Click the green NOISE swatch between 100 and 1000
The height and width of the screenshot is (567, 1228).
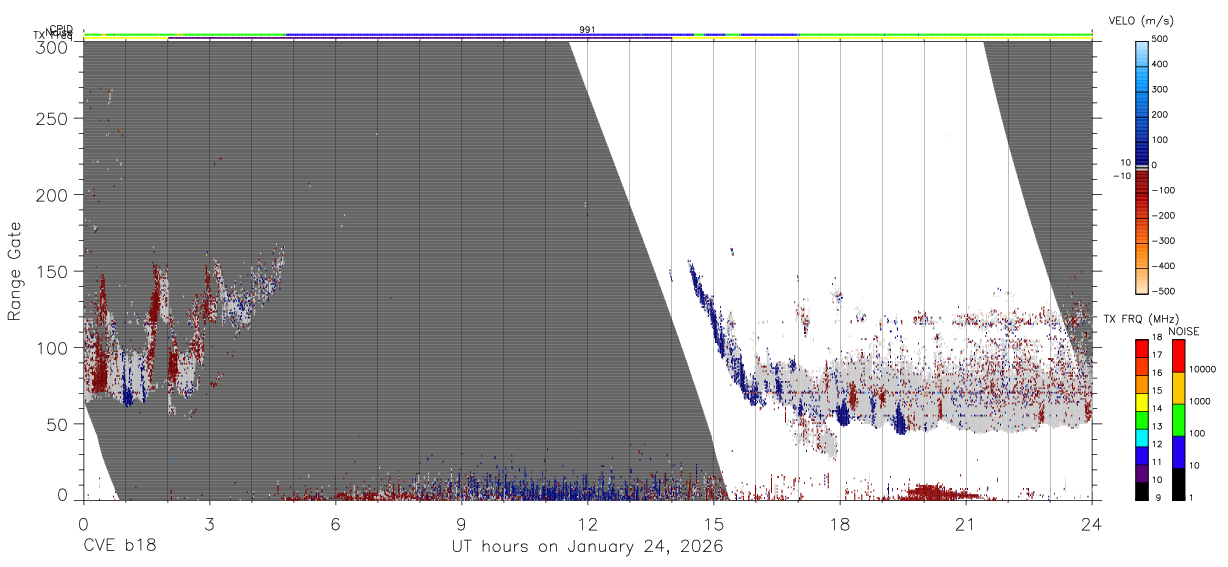[1178, 420]
